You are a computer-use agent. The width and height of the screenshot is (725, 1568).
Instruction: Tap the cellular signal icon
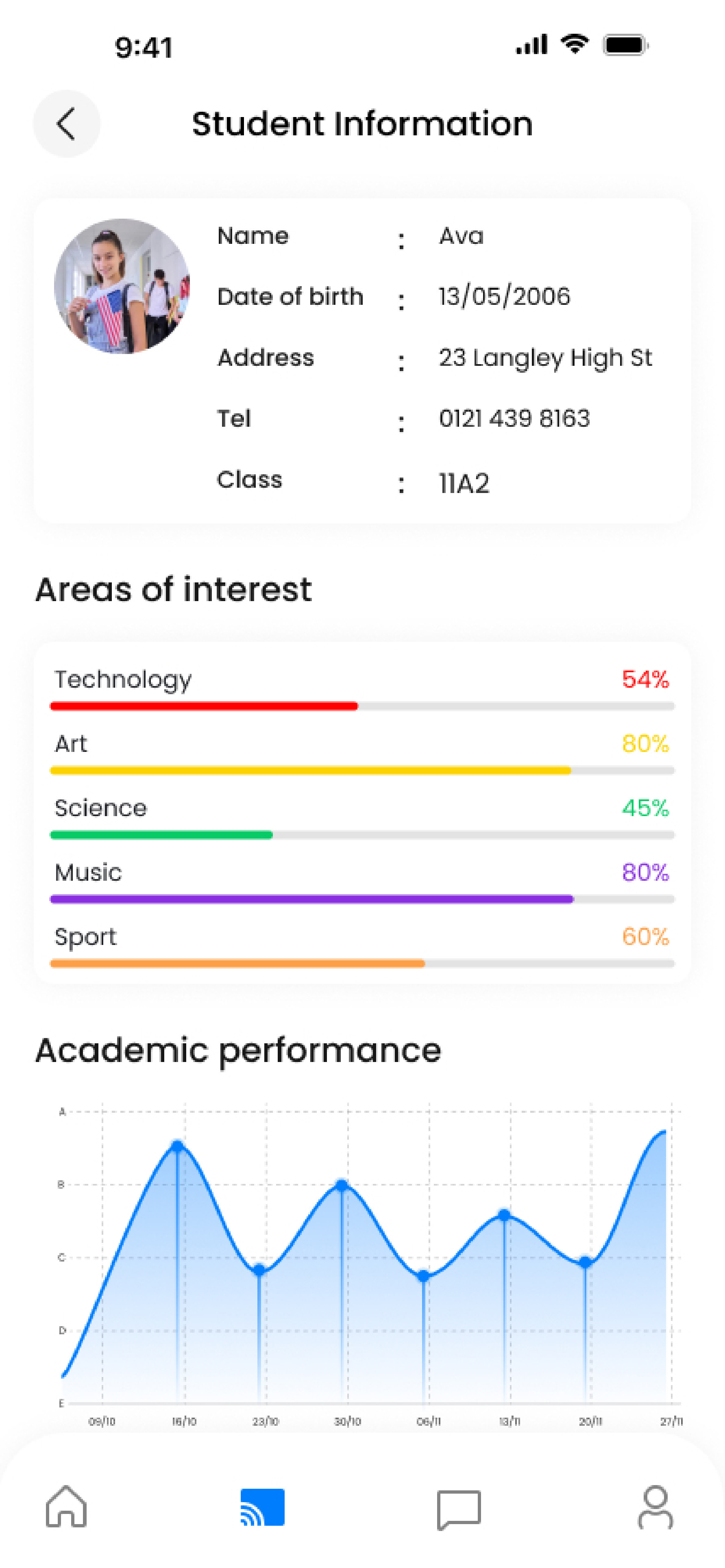point(531,45)
